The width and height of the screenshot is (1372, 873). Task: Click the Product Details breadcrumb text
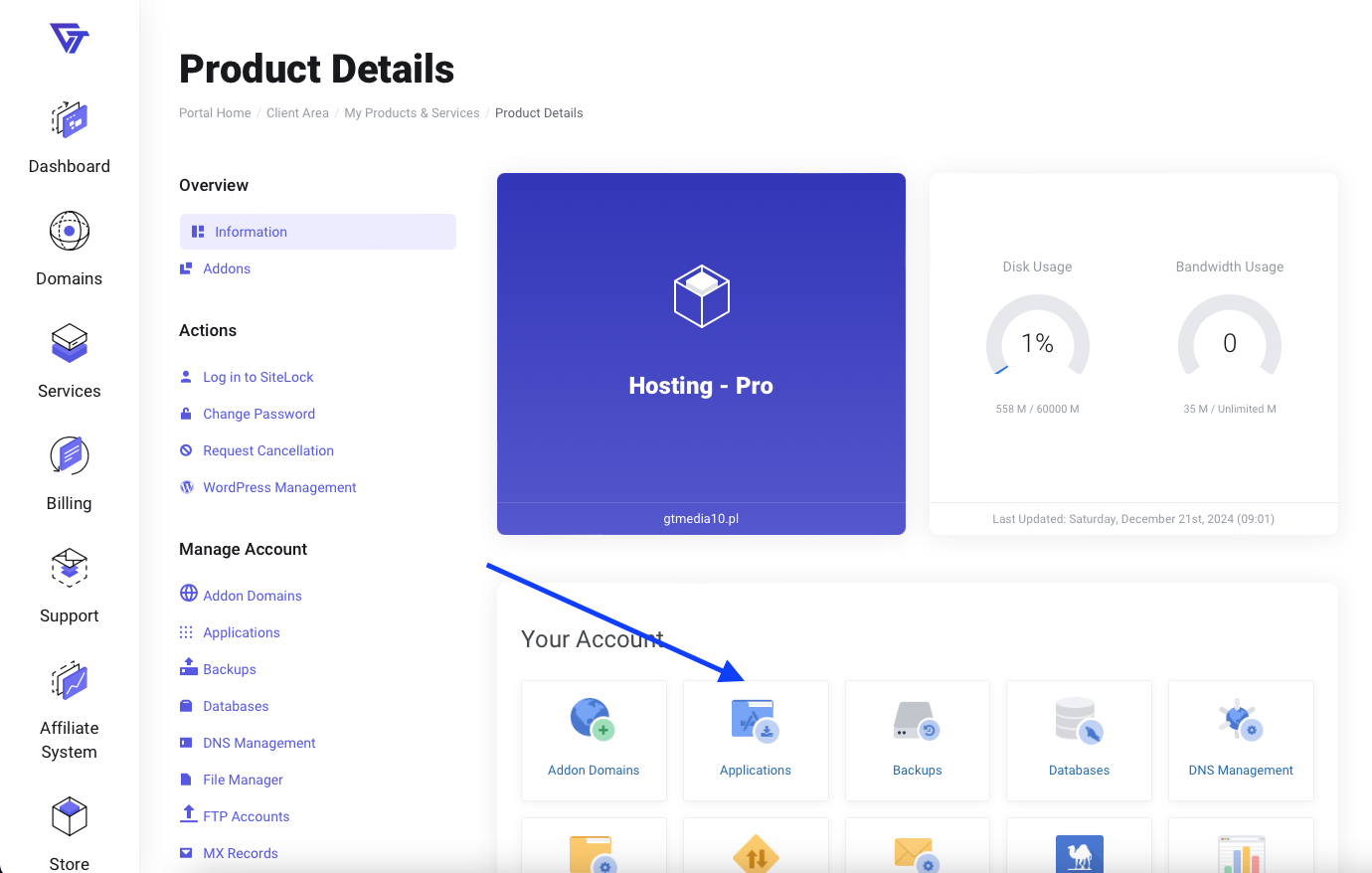pyautogui.click(x=539, y=113)
